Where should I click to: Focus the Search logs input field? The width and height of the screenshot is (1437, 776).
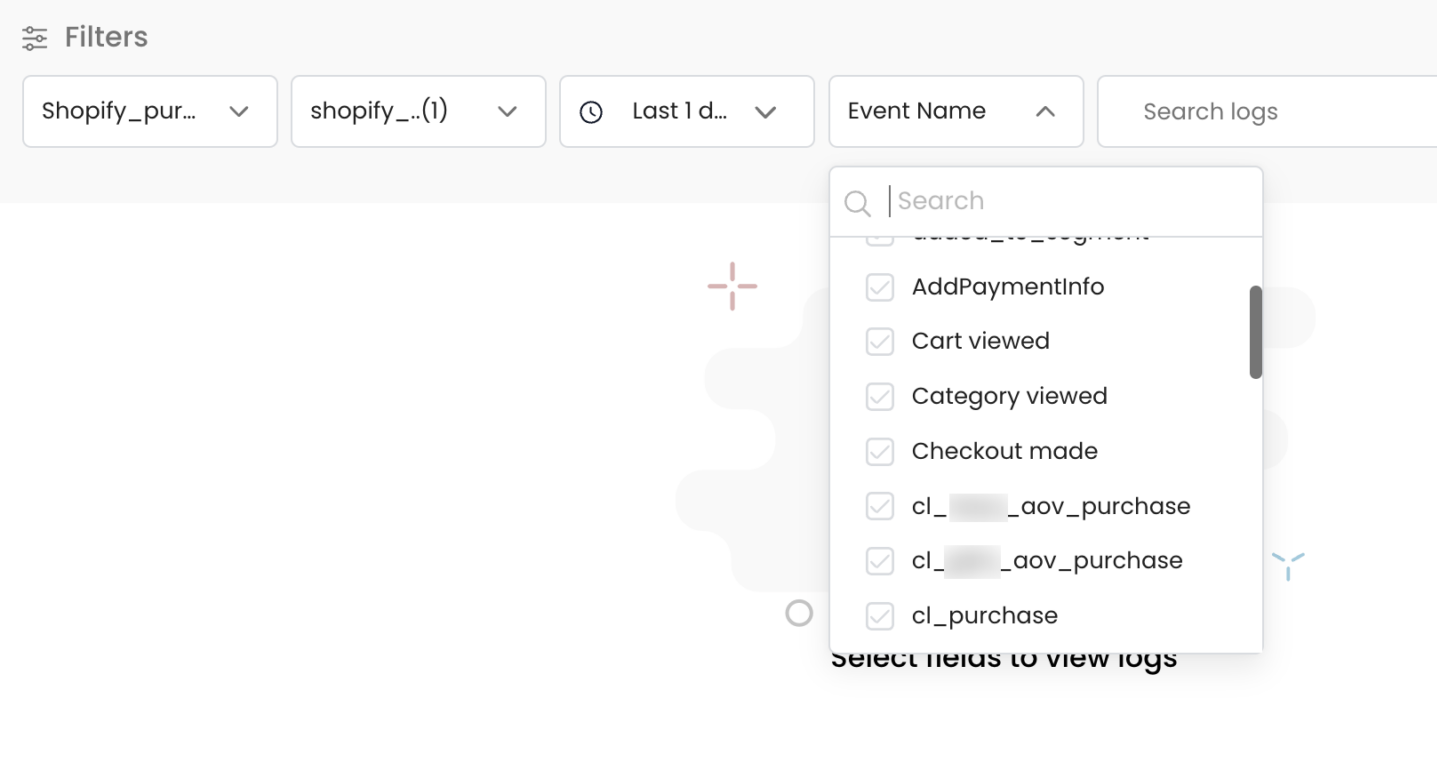click(1267, 111)
